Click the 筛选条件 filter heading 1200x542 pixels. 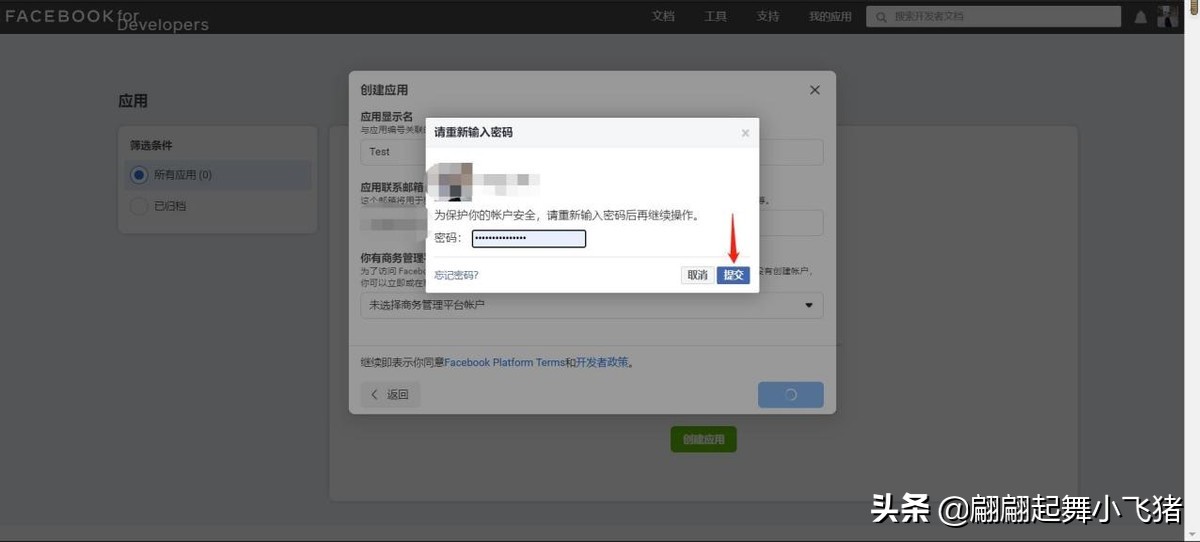click(x=151, y=146)
